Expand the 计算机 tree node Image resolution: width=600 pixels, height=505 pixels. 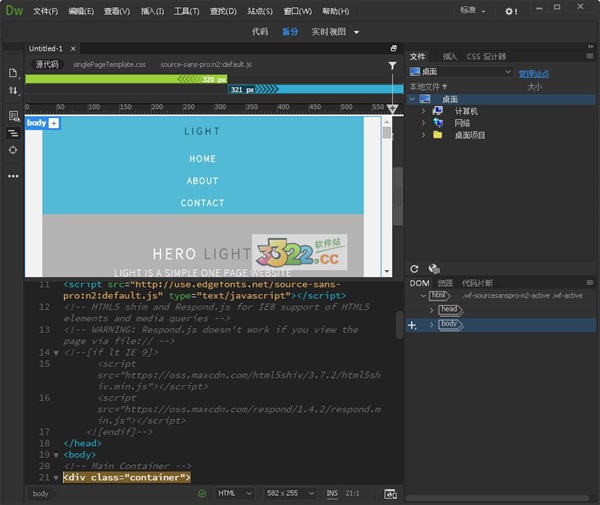[x=424, y=111]
